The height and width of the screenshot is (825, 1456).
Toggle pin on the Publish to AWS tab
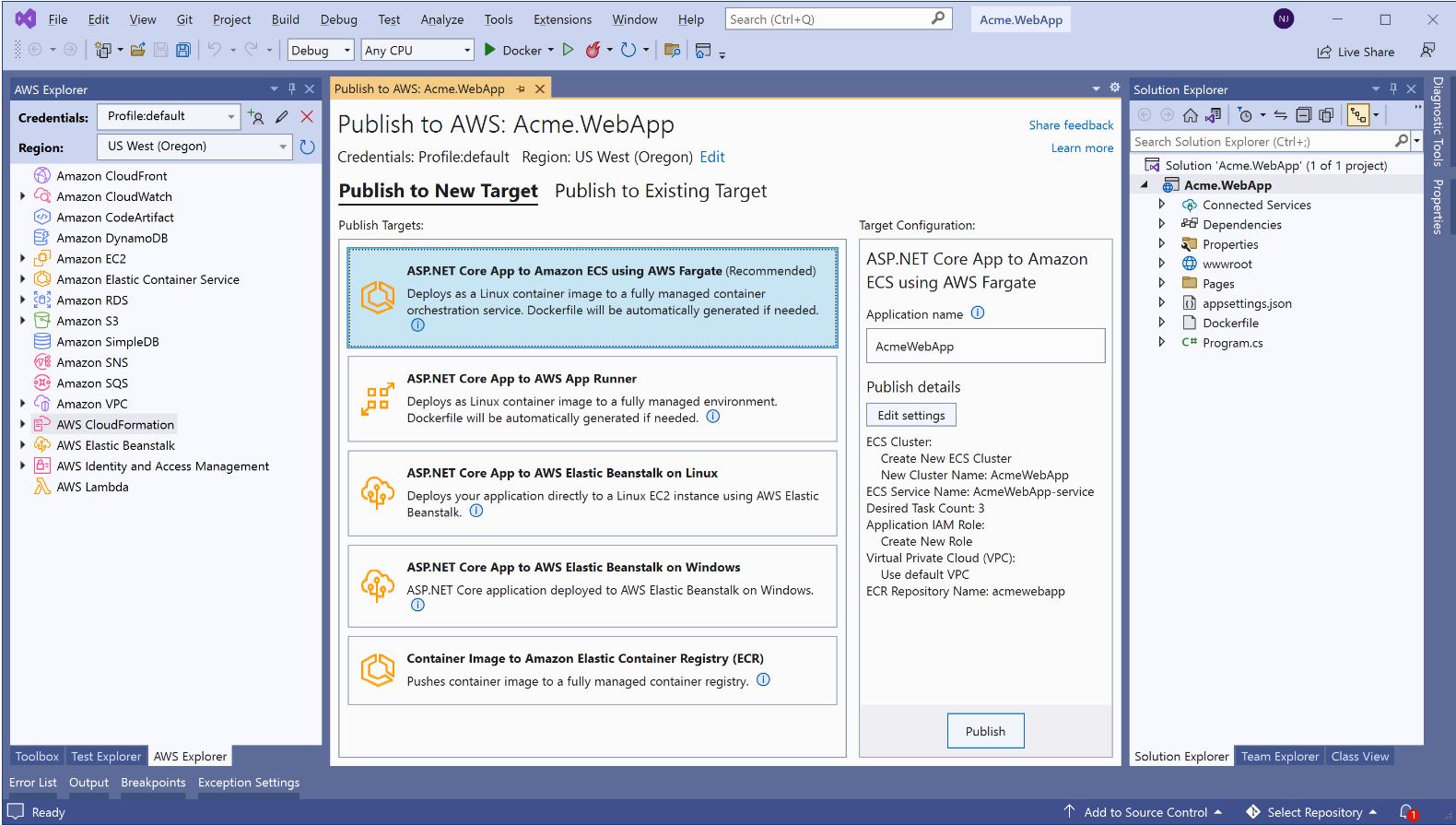[521, 88]
